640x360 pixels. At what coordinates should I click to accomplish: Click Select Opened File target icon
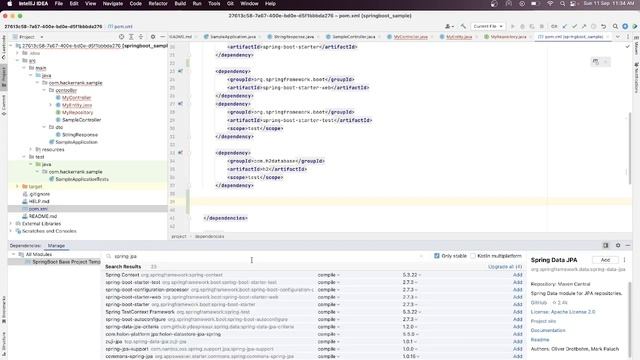click(121, 37)
